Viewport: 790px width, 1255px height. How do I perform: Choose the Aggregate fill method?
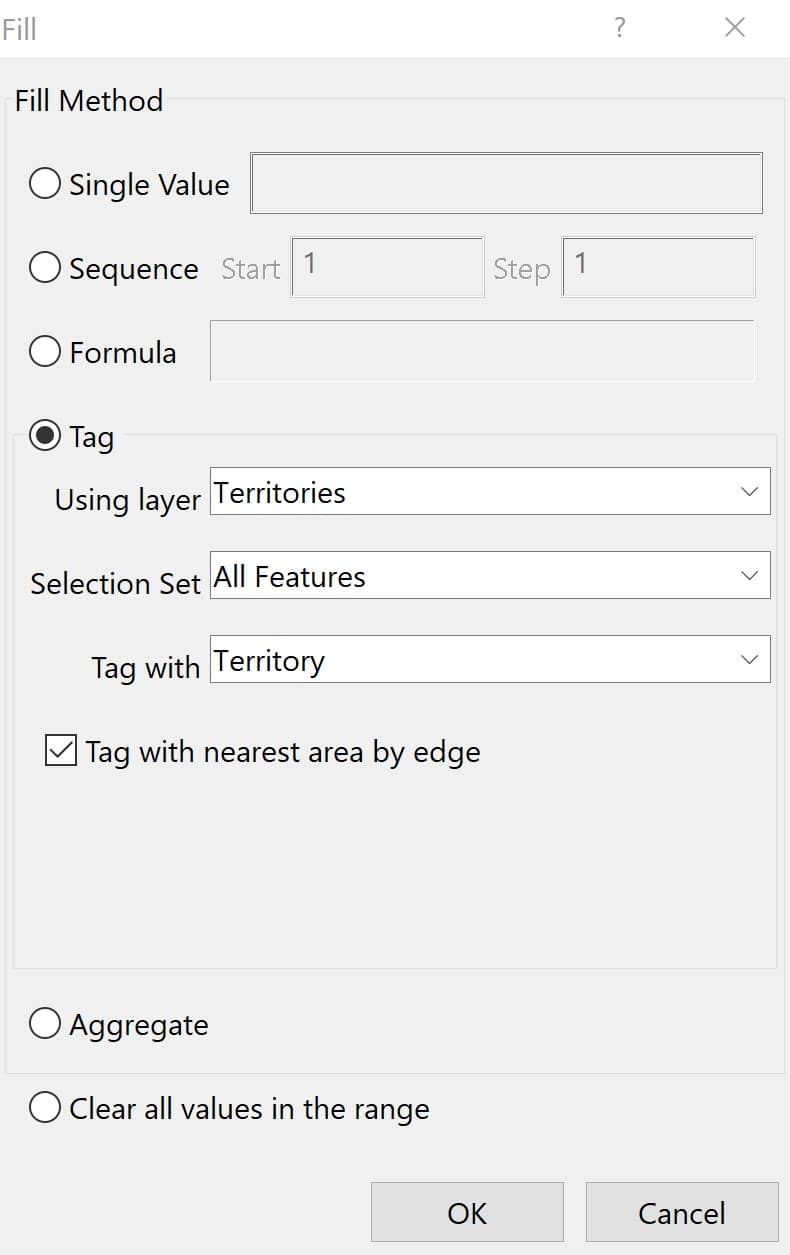coord(45,1024)
